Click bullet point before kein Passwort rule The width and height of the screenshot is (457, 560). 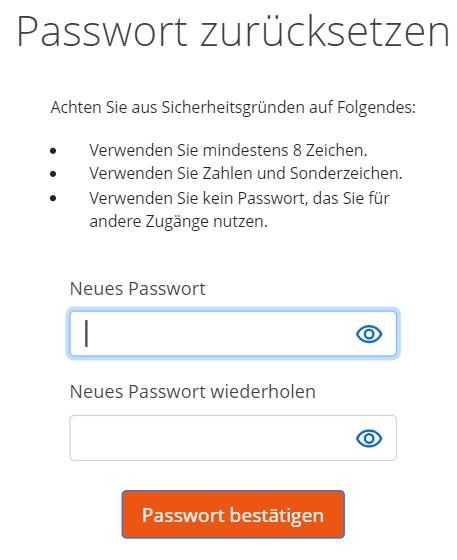(x=53, y=198)
